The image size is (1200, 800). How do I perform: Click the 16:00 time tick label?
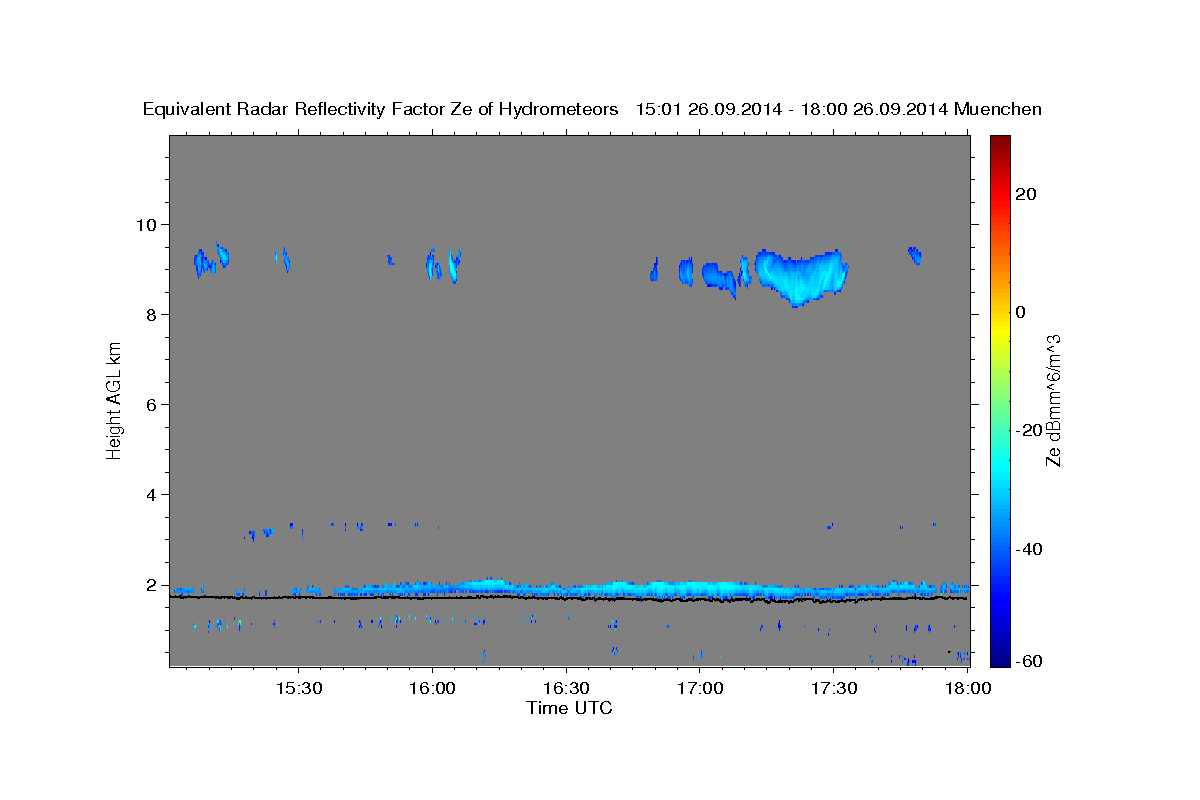pyautogui.click(x=432, y=689)
